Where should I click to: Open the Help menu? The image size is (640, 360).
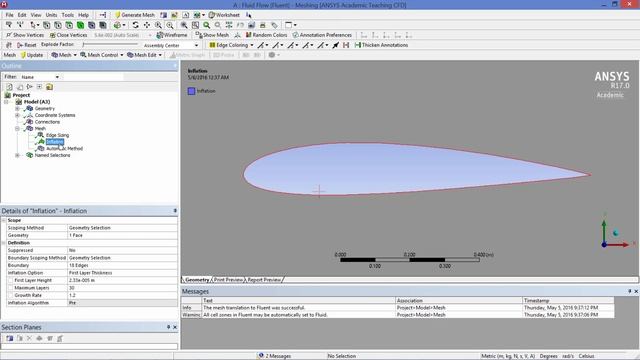(x=83, y=15)
